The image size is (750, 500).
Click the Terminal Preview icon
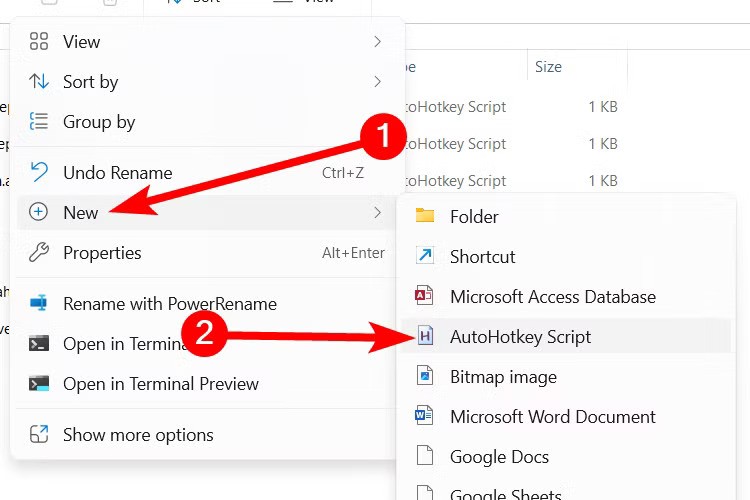39,383
